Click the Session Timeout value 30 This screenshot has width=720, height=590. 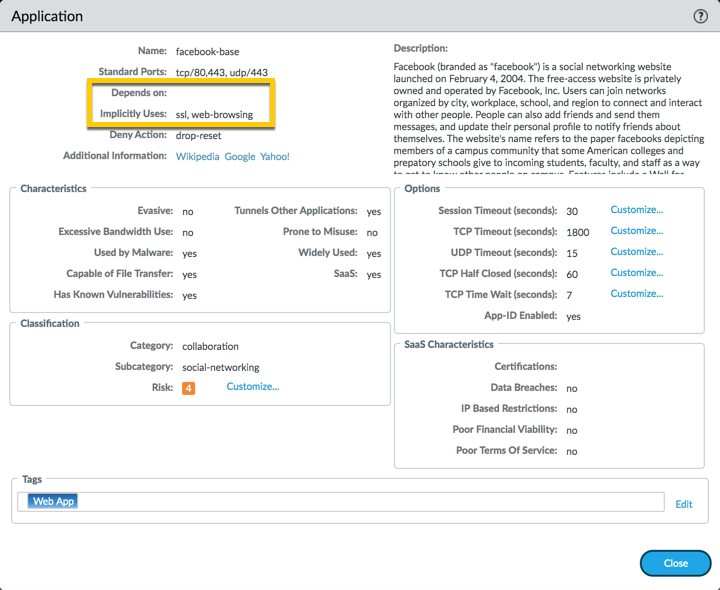572,212
